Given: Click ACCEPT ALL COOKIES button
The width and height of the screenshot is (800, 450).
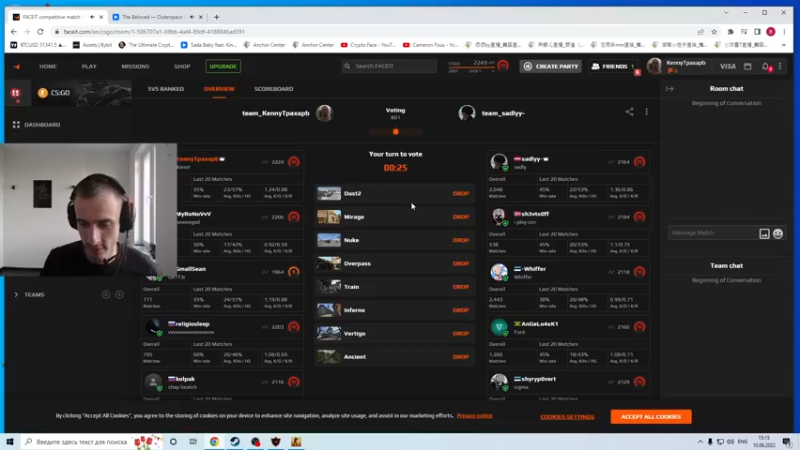Looking at the screenshot, I should pos(651,416).
